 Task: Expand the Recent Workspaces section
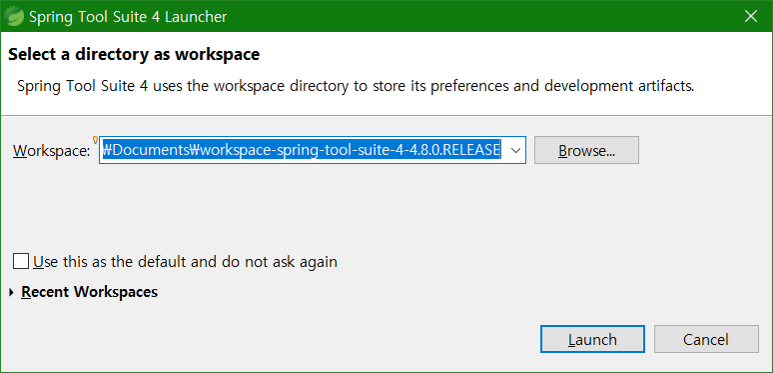pyautogui.click(x=12, y=293)
